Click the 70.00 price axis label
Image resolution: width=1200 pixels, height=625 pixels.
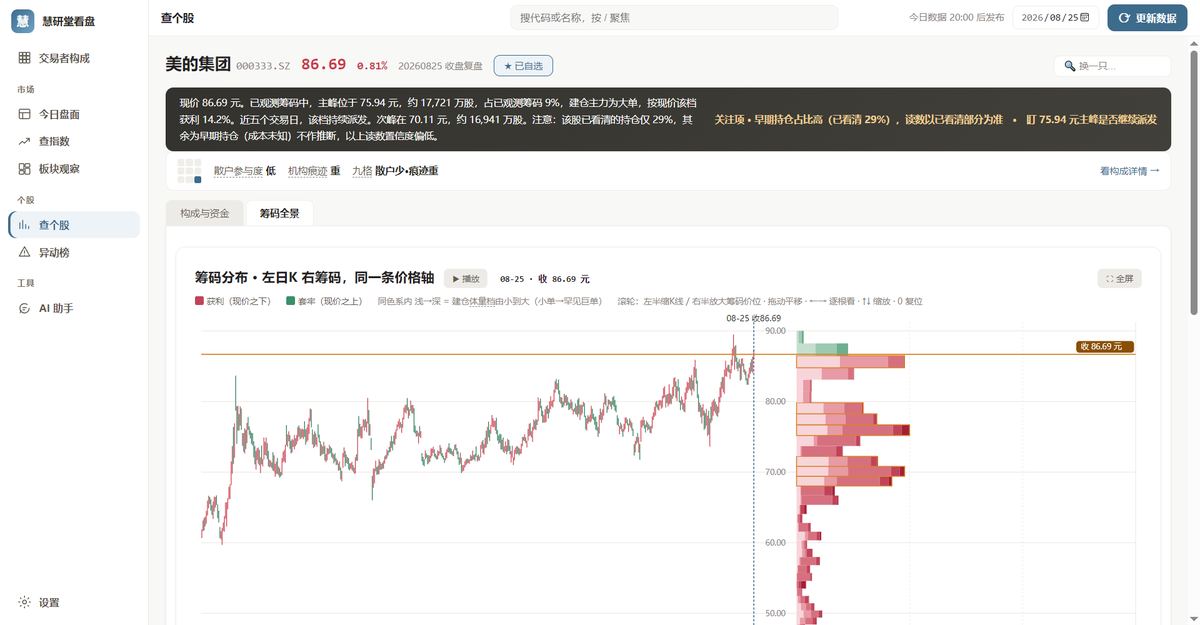click(775, 471)
